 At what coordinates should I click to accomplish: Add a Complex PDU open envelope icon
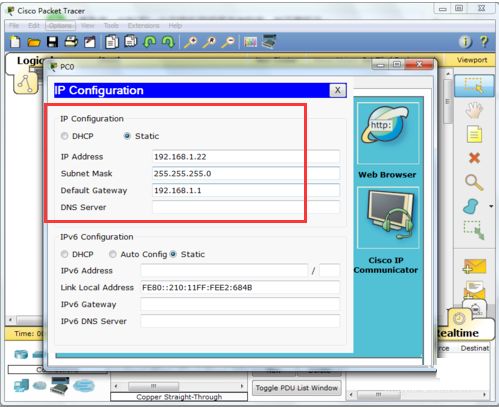click(x=474, y=289)
